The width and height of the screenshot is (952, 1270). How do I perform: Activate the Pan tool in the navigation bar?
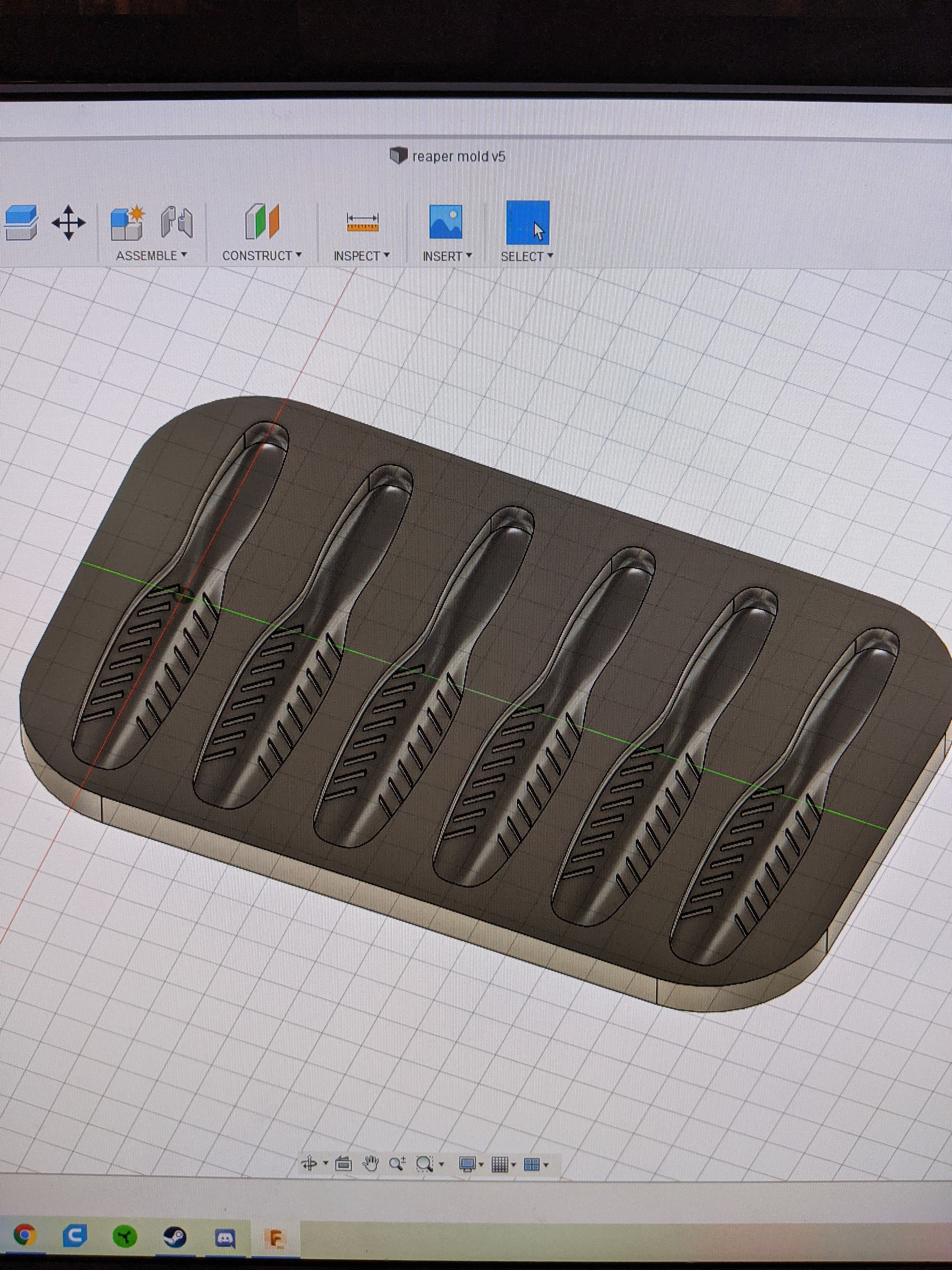(371, 1164)
